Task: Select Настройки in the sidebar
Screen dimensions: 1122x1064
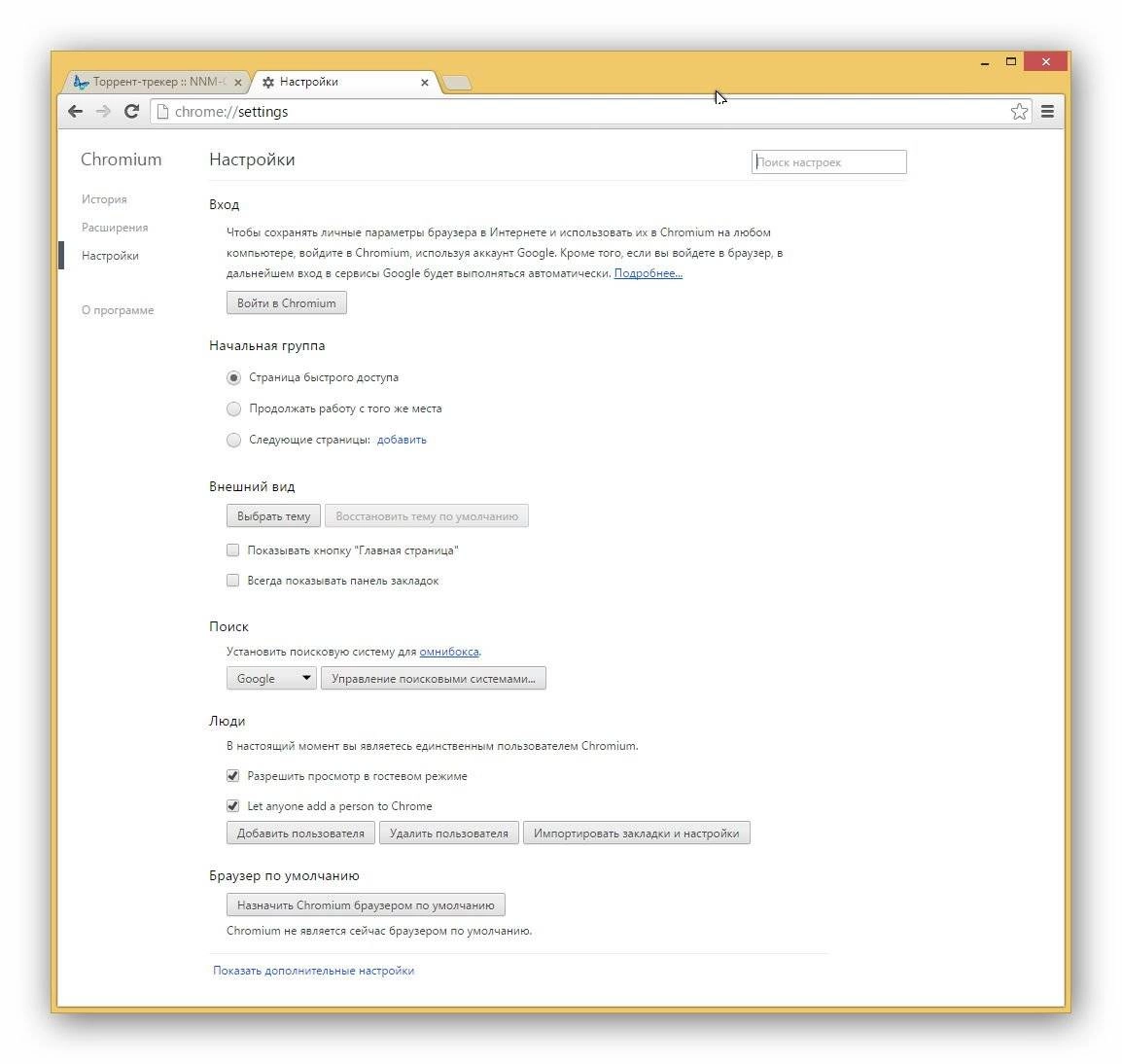Action: tap(110, 256)
